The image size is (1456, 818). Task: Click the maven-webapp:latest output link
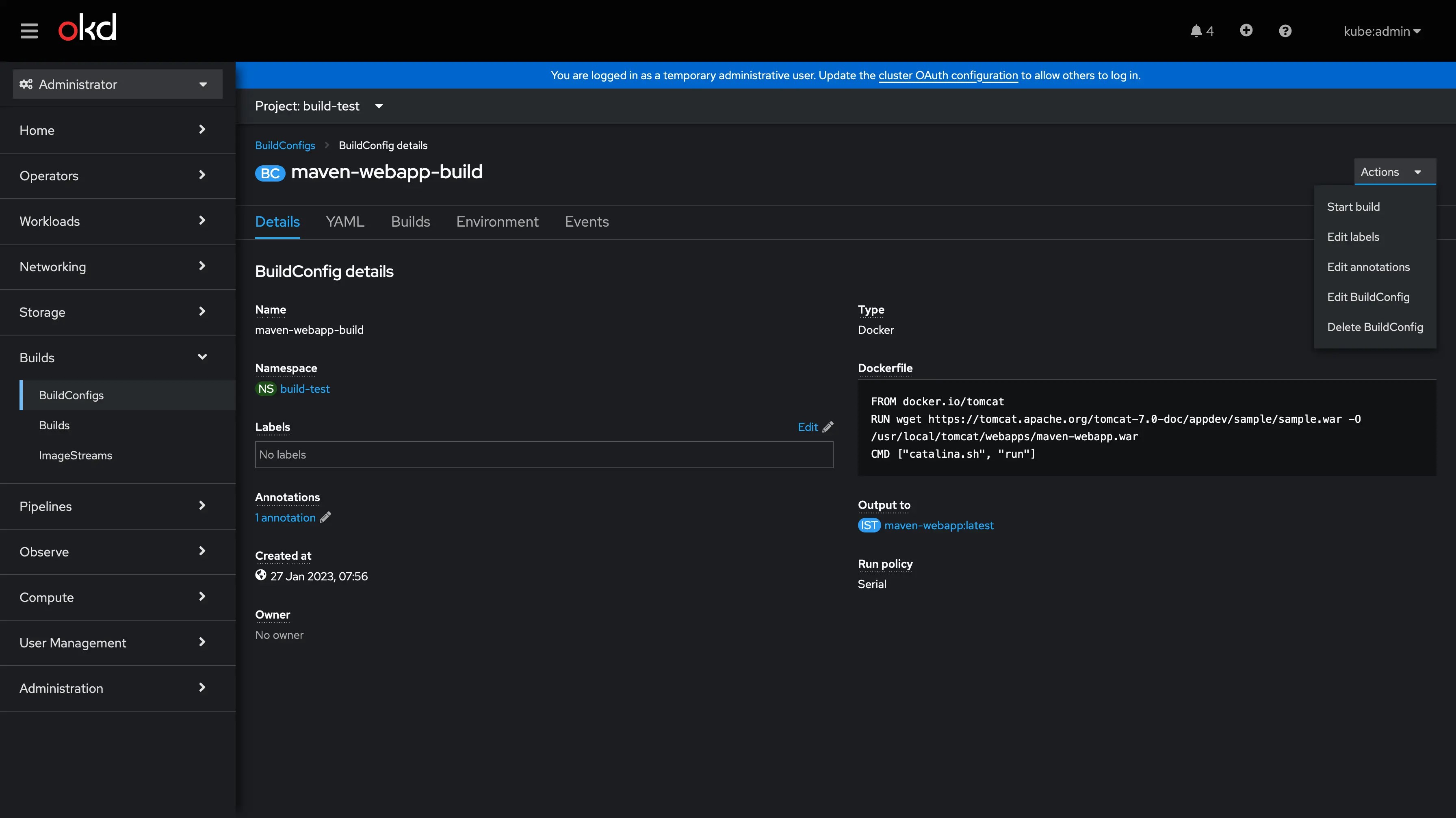938,526
